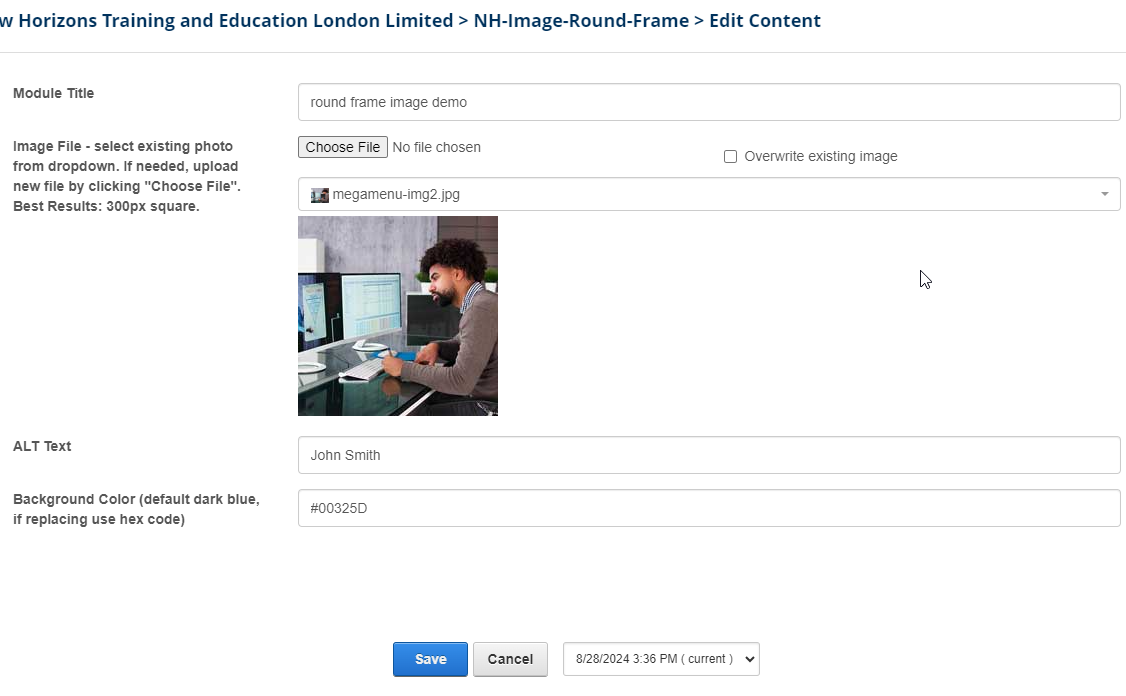Click Edit Content in the breadcrumb title
The height and width of the screenshot is (696, 1126).
pyautogui.click(x=765, y=21)
